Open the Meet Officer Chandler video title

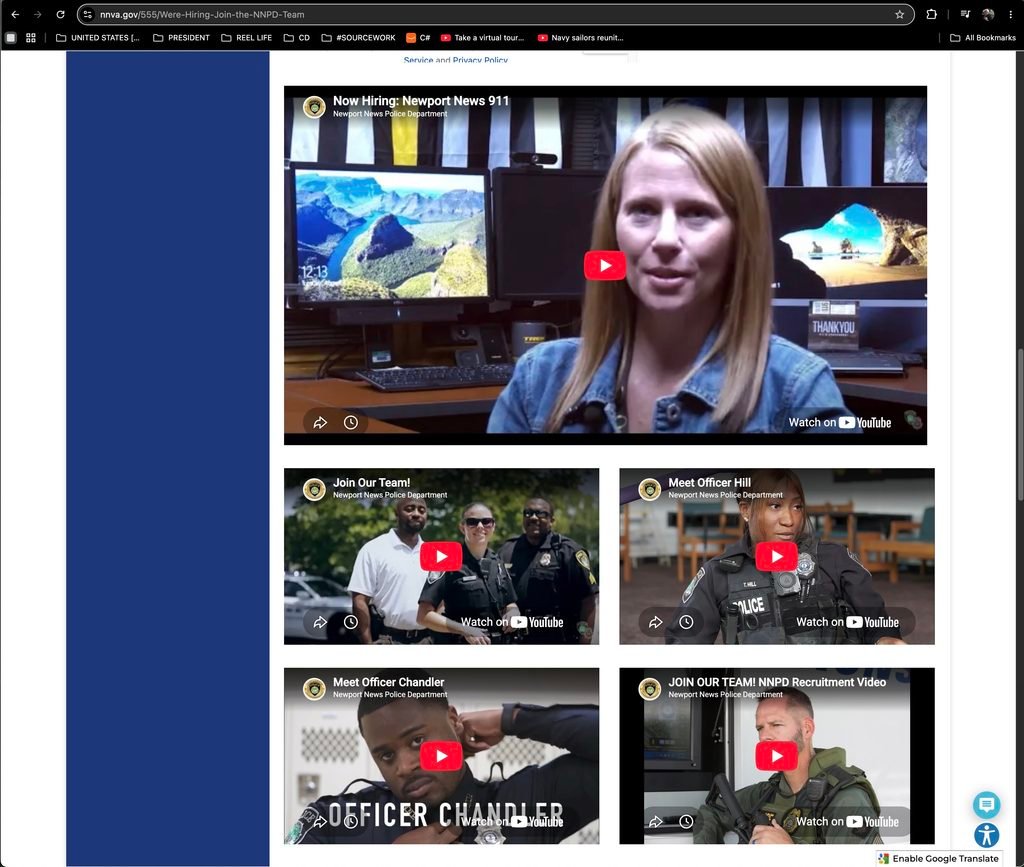coord(389,682)
